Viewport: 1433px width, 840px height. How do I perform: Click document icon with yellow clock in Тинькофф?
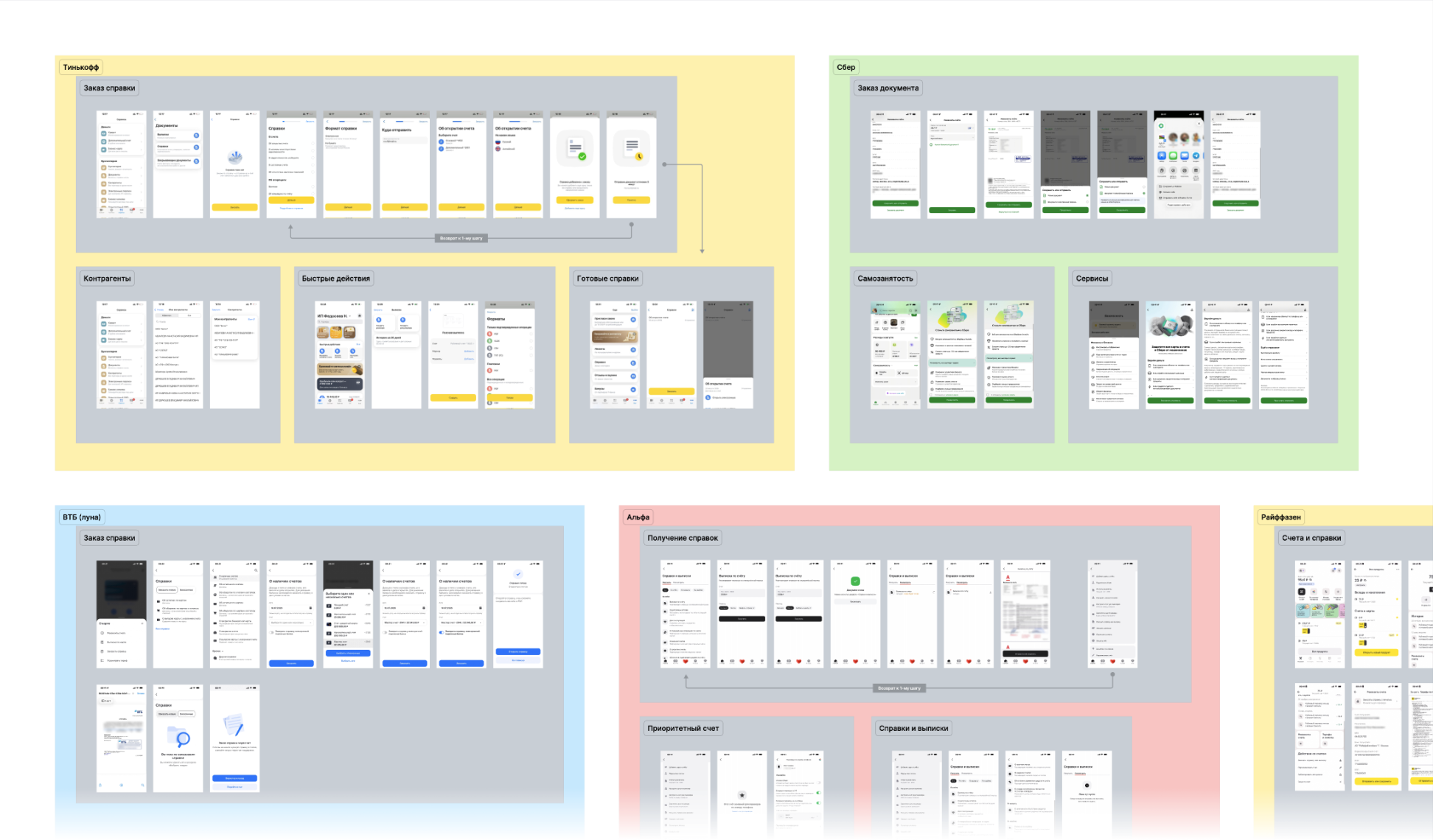633,150
